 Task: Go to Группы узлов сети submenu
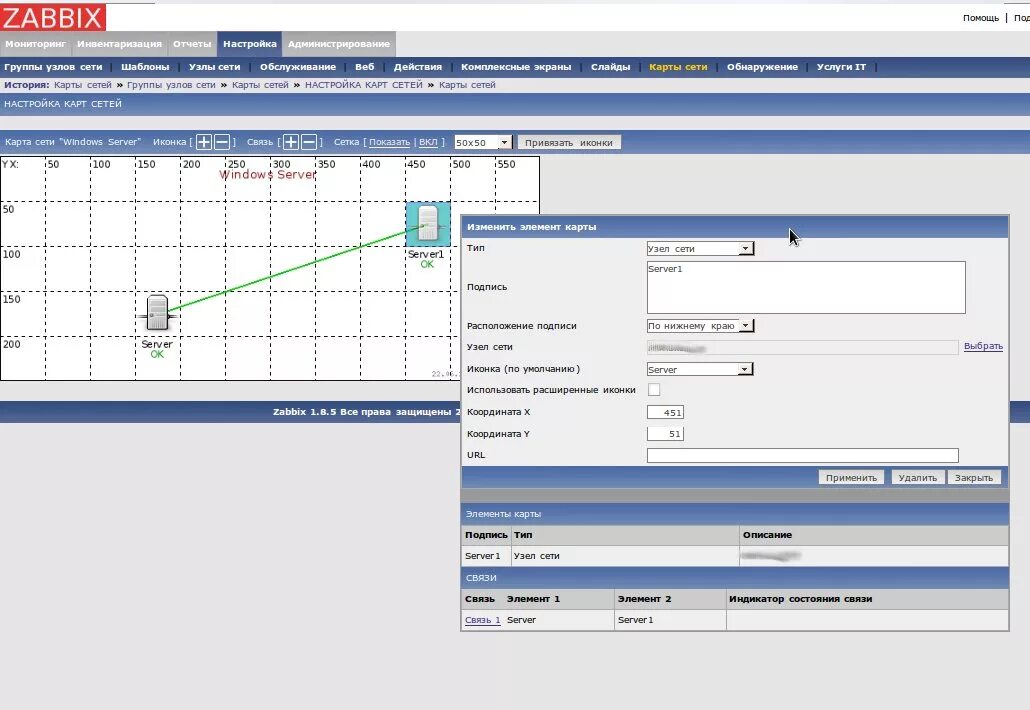click(x=53, y=66)
